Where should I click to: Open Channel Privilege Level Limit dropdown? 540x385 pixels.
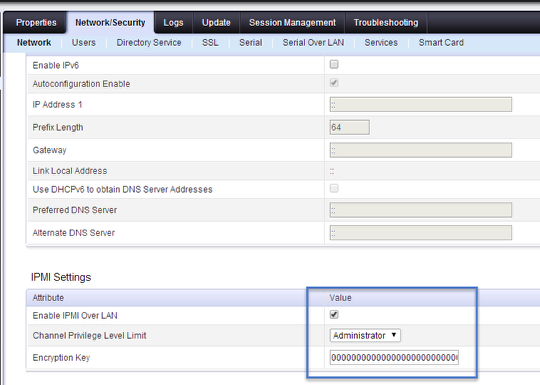coord(365,335)
